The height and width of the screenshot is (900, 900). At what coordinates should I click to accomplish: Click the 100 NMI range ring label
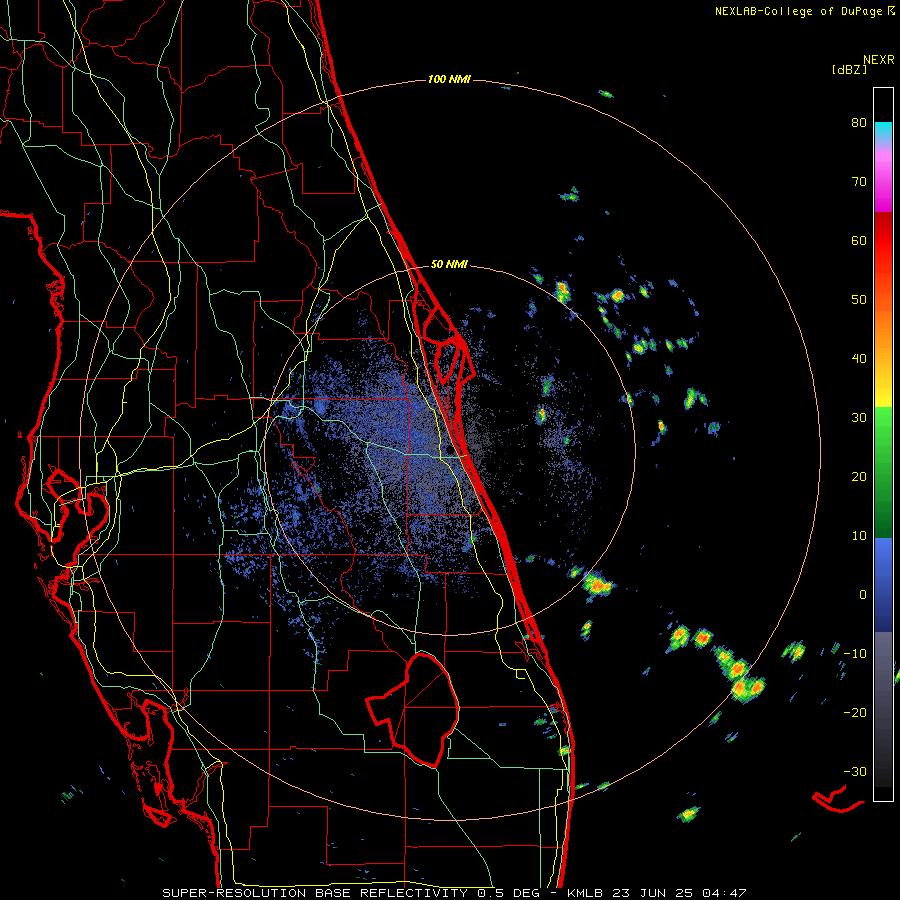[449, 79]
